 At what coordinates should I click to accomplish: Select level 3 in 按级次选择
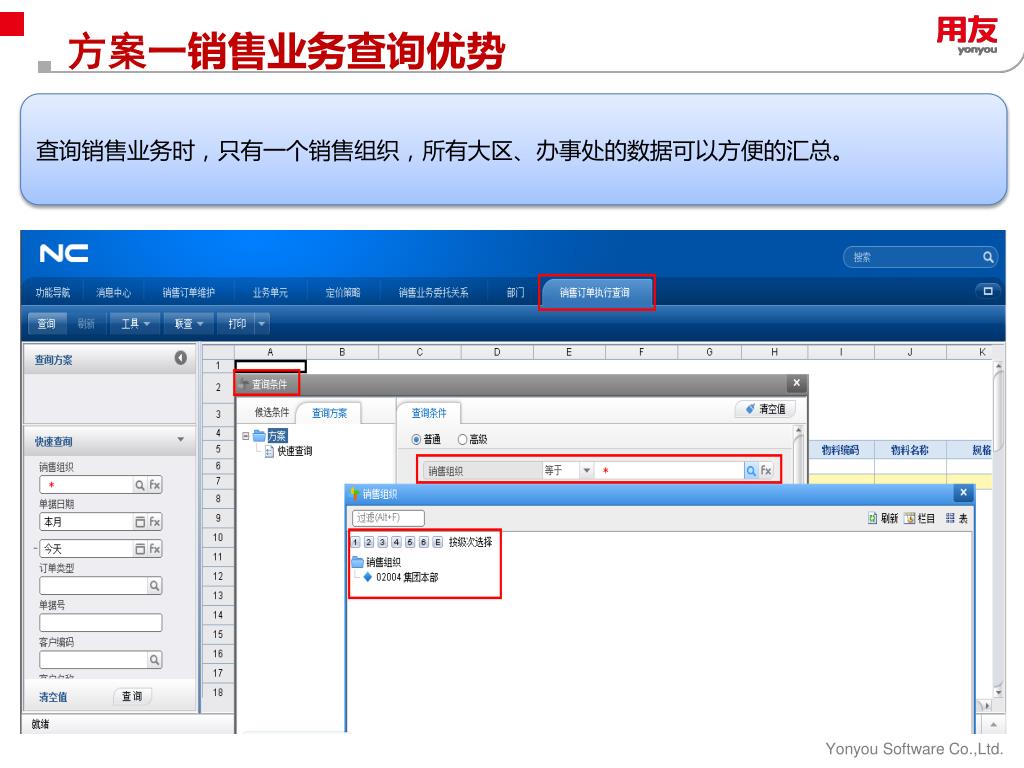383,542
